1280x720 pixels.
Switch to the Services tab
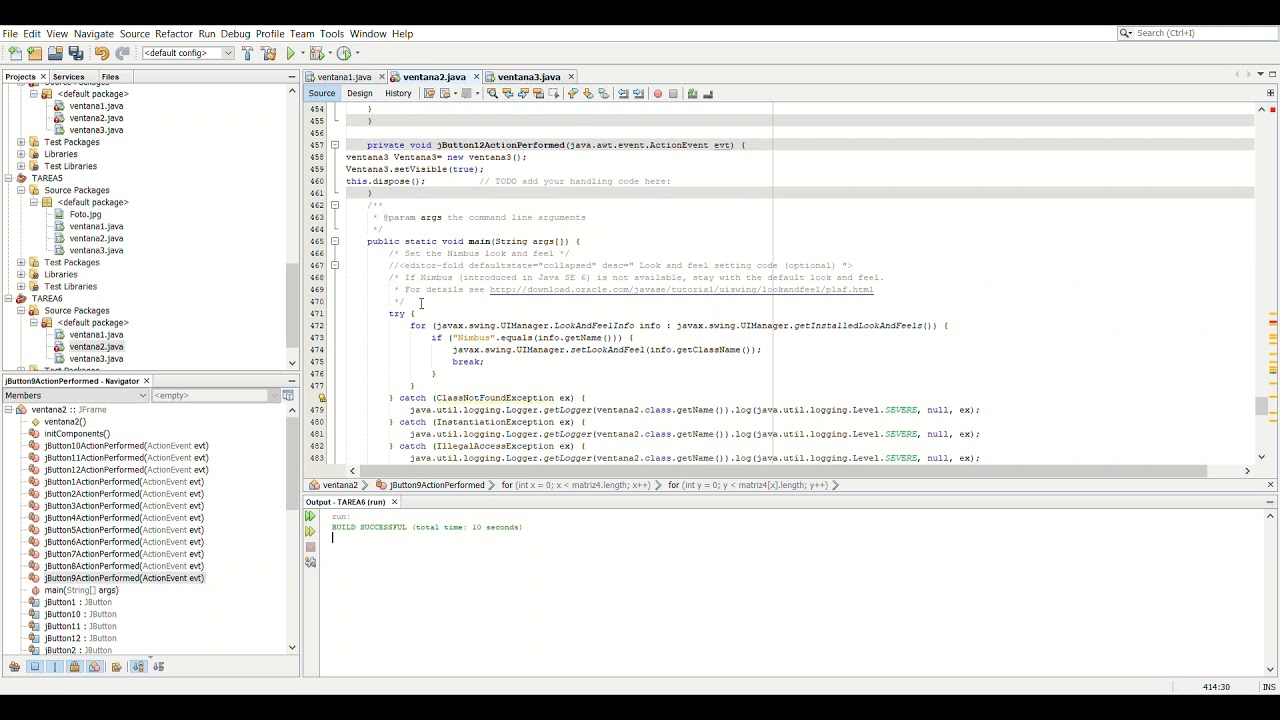68,77
